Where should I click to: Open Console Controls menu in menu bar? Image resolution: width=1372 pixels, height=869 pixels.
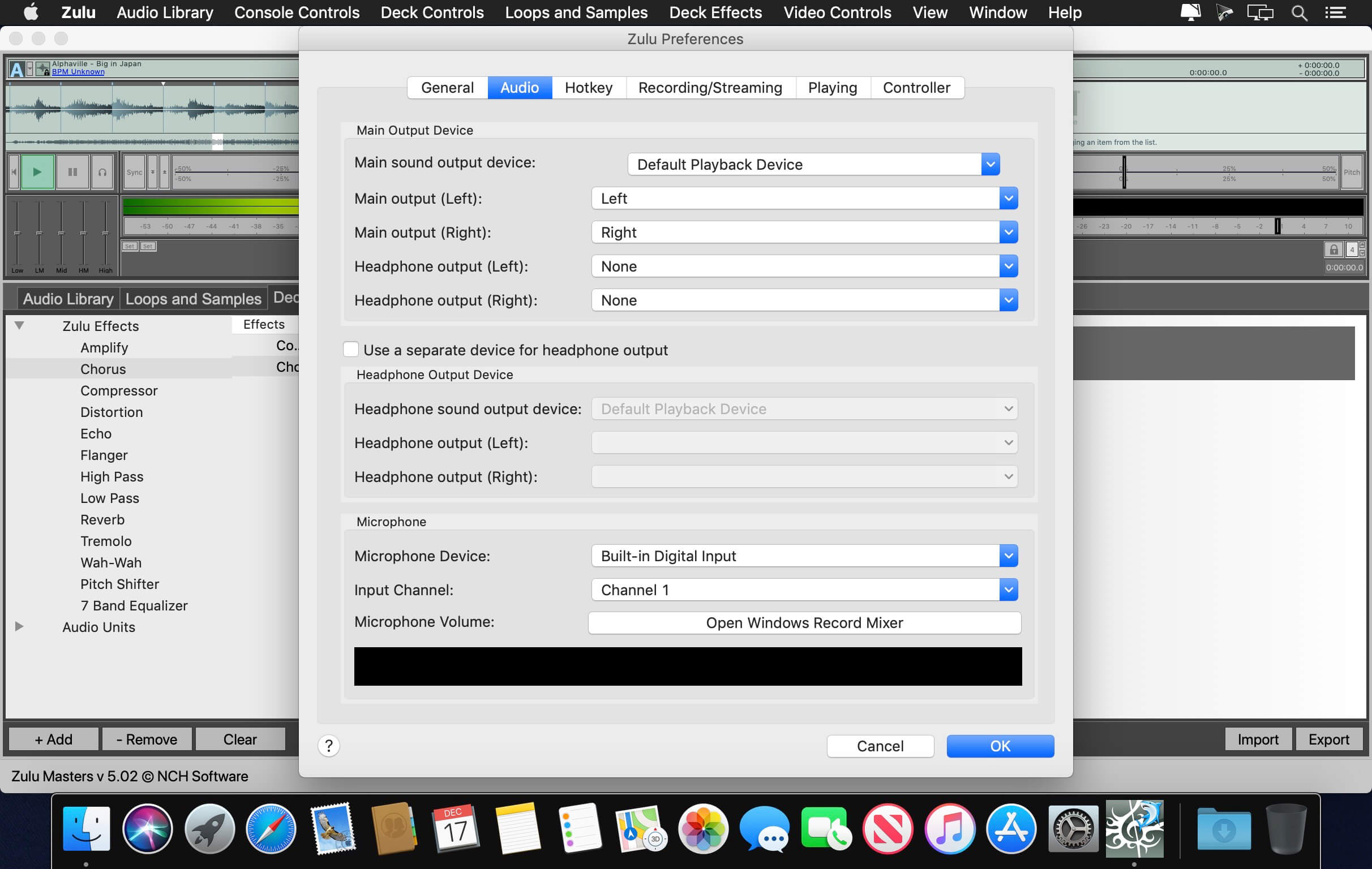click(x=297, y=12)
